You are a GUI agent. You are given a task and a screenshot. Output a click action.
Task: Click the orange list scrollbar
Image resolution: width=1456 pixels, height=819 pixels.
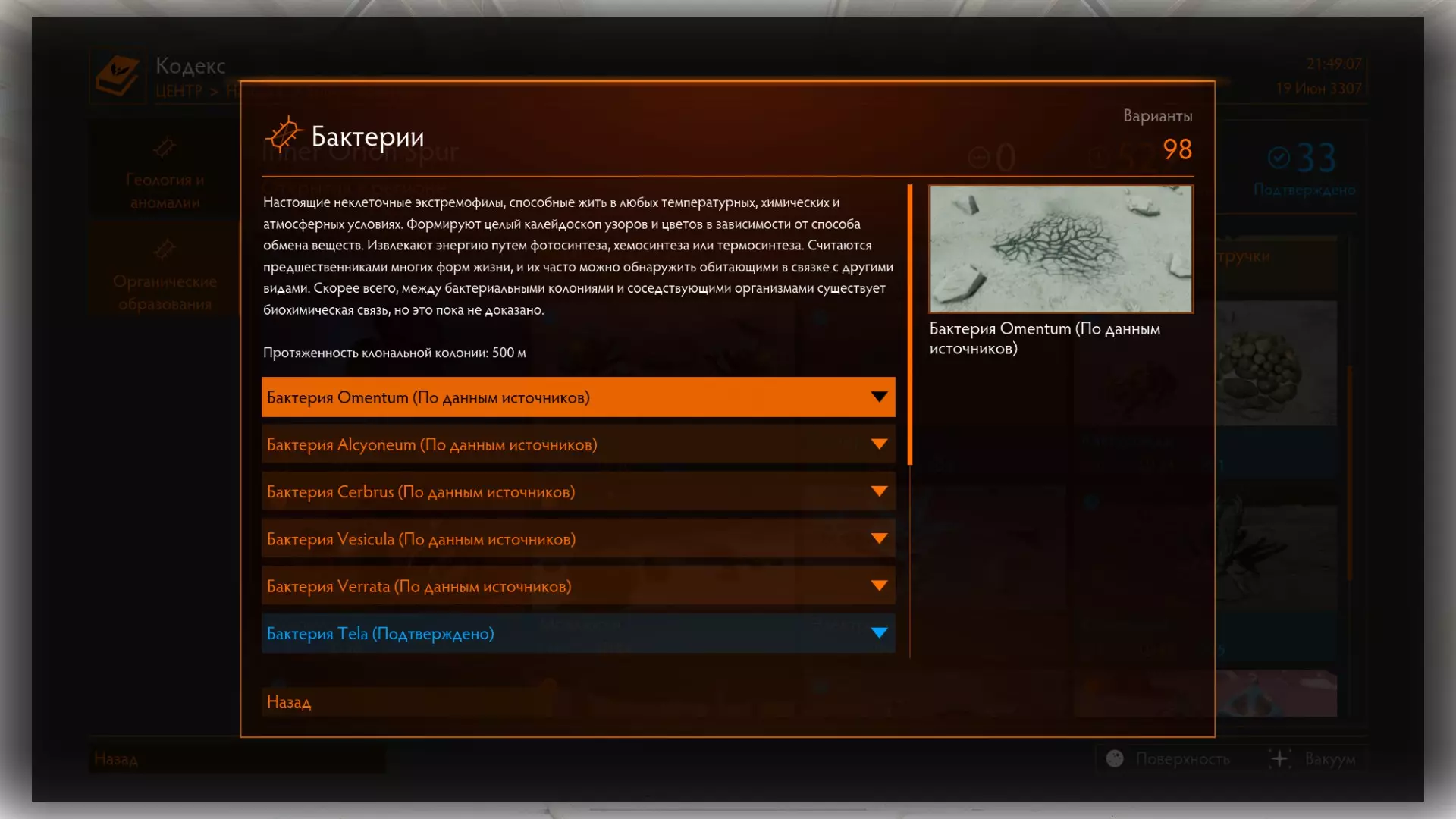[x=910, y=325]
